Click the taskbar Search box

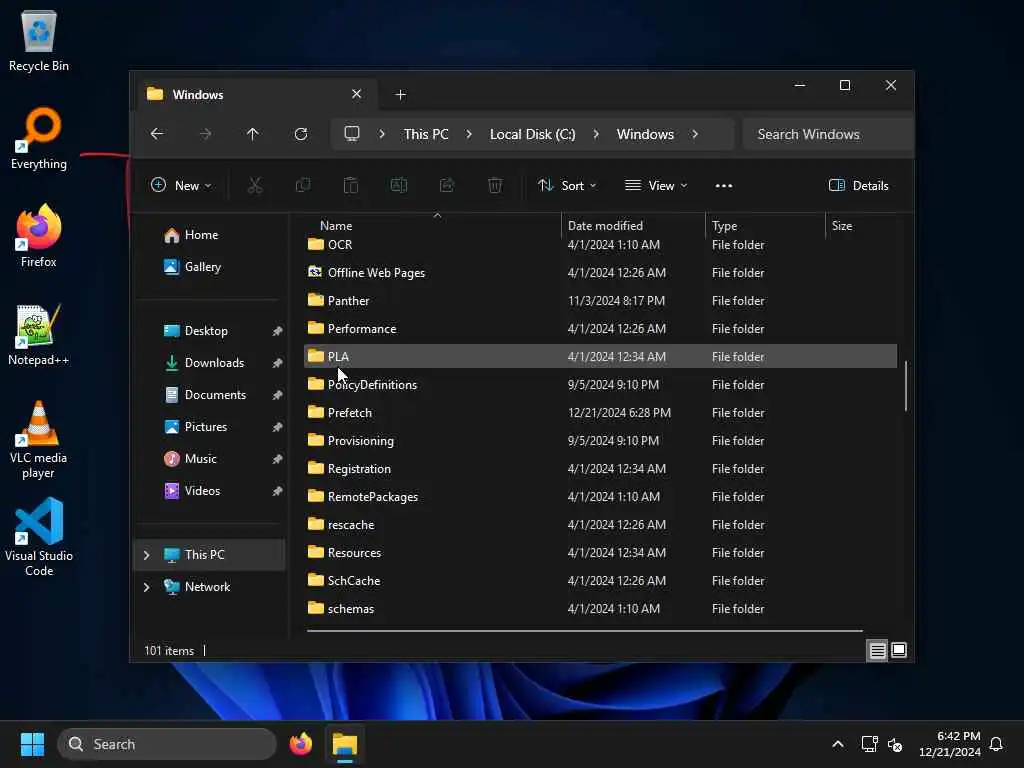[x=167, y=744]
